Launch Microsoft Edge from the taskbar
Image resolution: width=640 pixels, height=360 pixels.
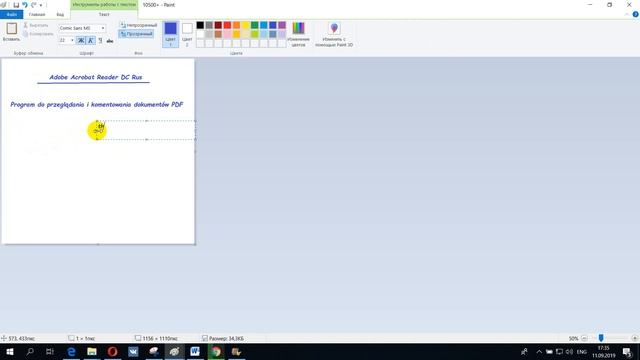click(71, 351)
